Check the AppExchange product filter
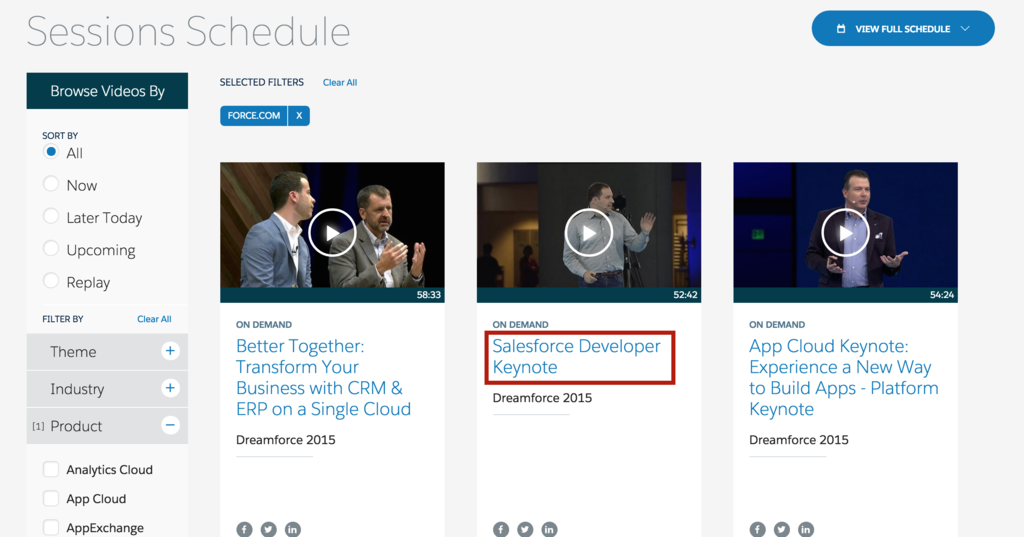Image resolution: width=1024 pixels, height=537 pixels. point(51,527)
